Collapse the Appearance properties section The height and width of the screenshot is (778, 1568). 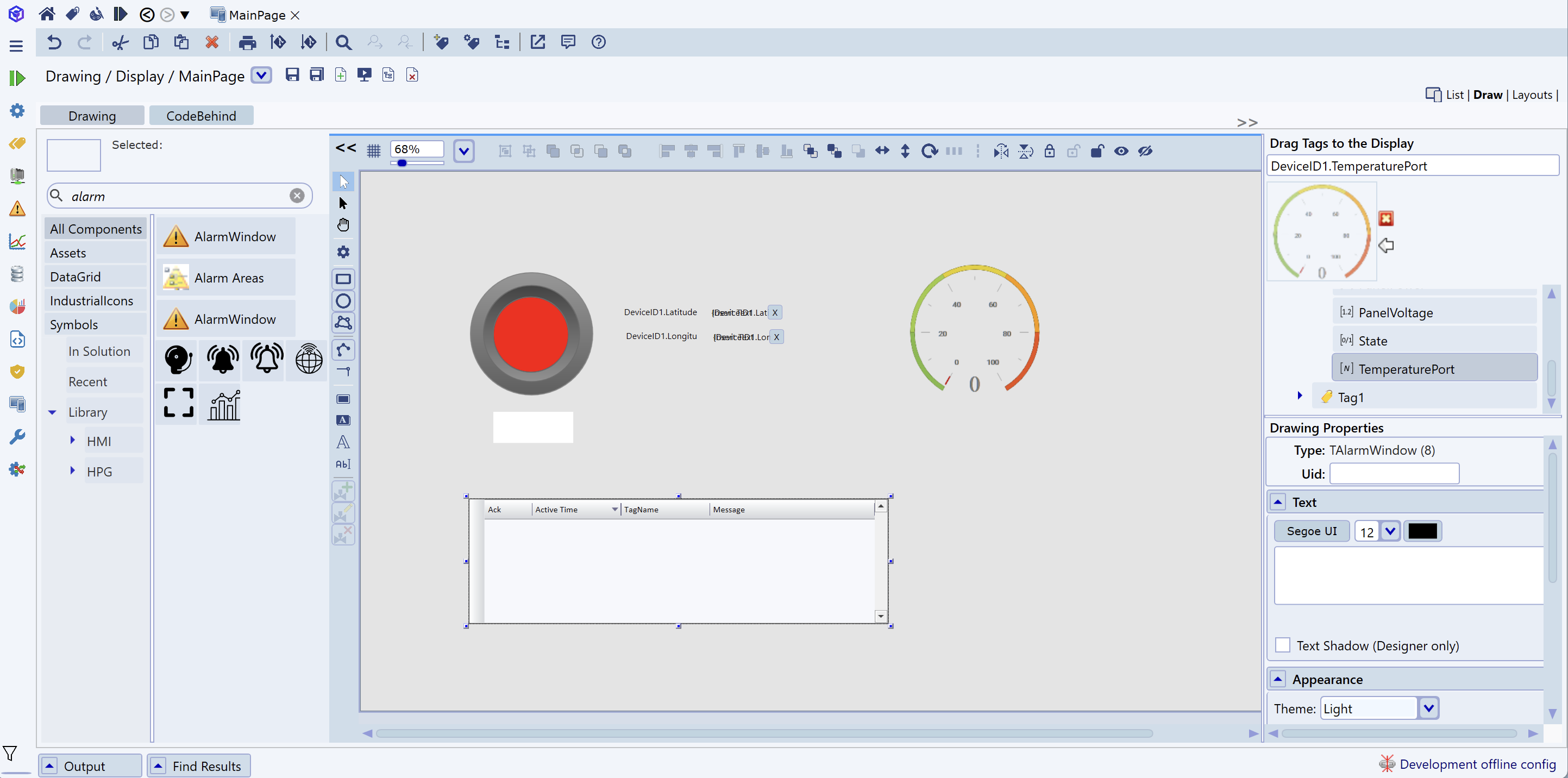coord(1278,679)
